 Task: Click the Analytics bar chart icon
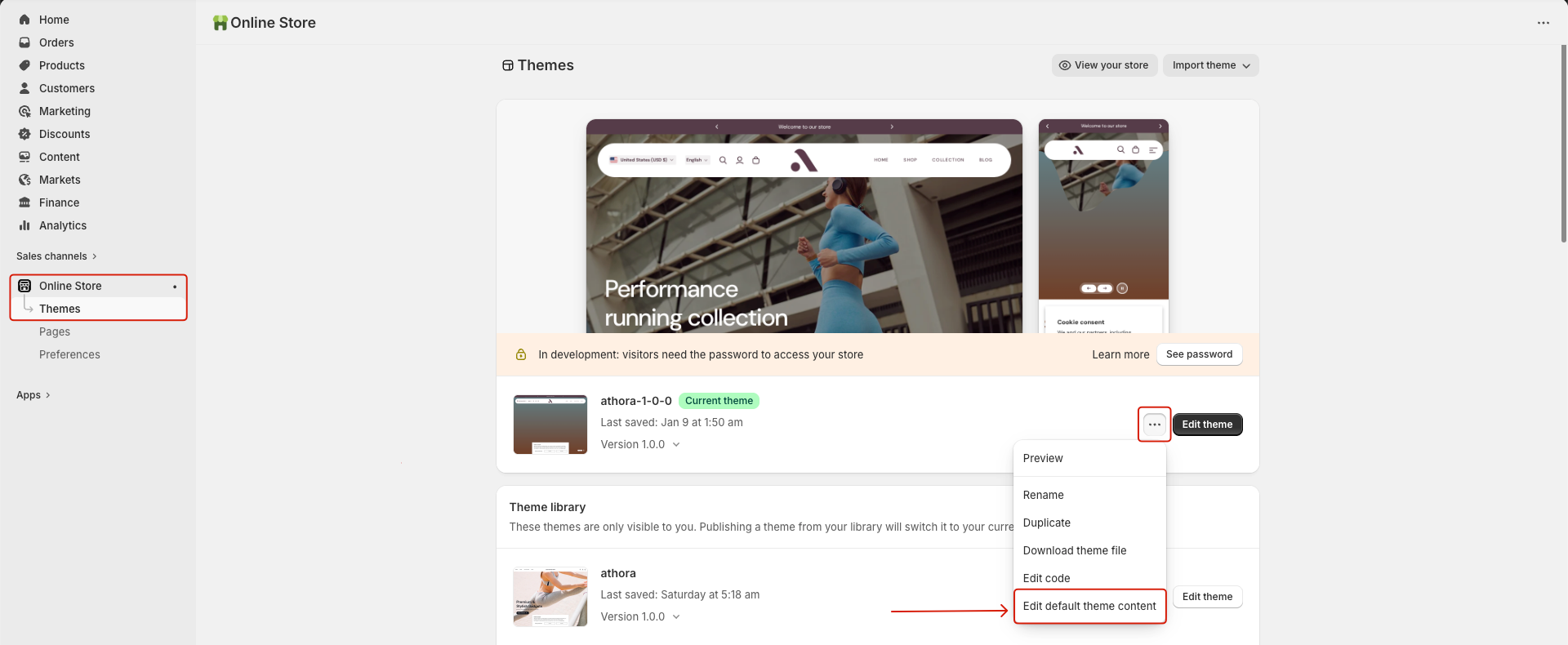(x=24, y=225)
